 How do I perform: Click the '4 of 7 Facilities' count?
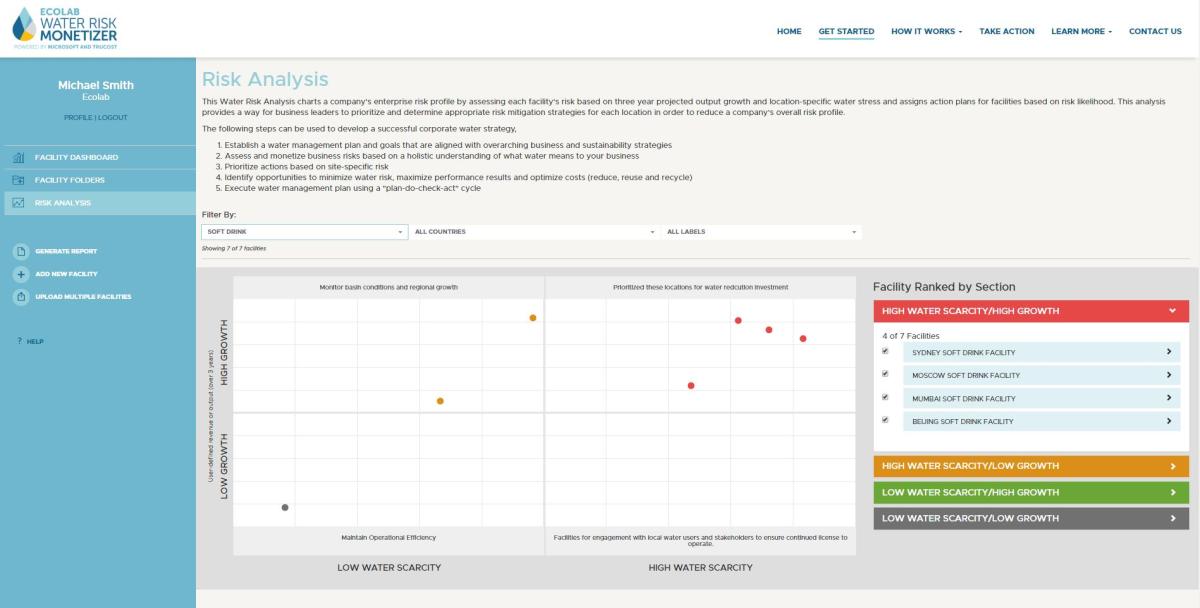pyautogui.click(x=911, y=336)
